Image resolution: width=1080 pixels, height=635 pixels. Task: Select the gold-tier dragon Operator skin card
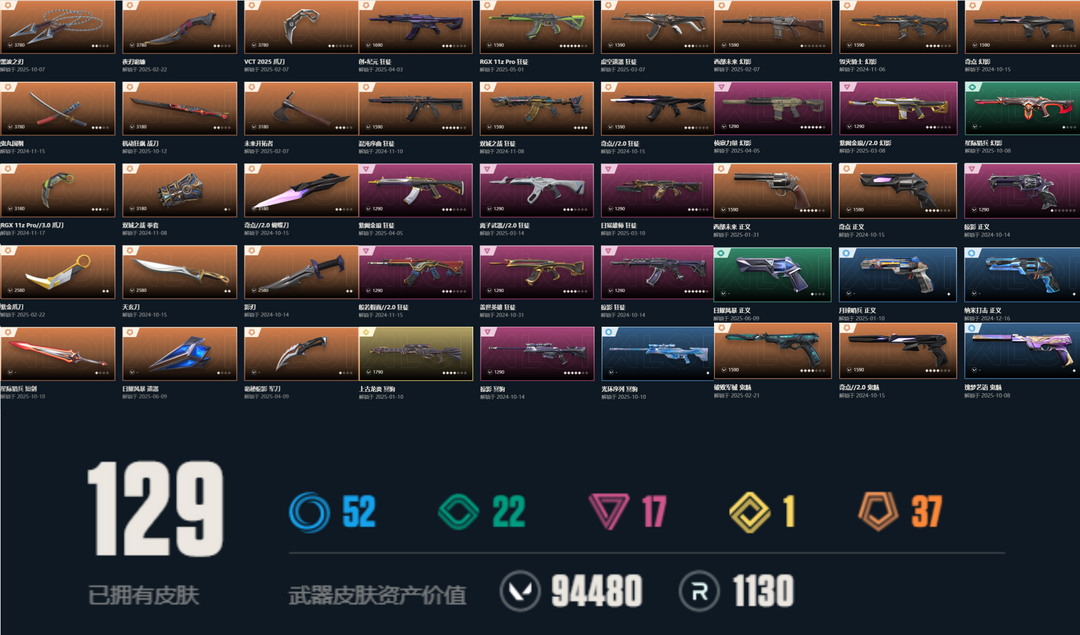pyautogui.click(x=416, y=353)
